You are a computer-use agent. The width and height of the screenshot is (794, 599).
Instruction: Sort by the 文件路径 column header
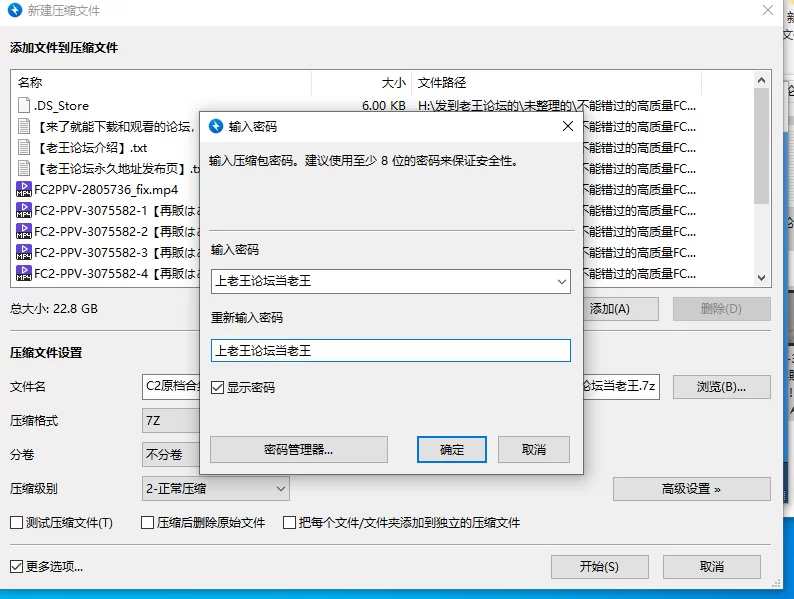click(557, 83)
